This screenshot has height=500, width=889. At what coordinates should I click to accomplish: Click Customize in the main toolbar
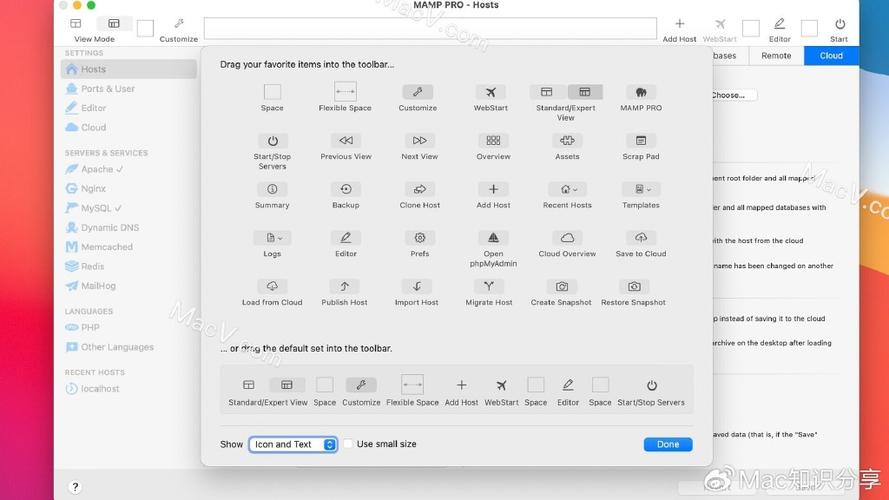click(x=179, y=30)
